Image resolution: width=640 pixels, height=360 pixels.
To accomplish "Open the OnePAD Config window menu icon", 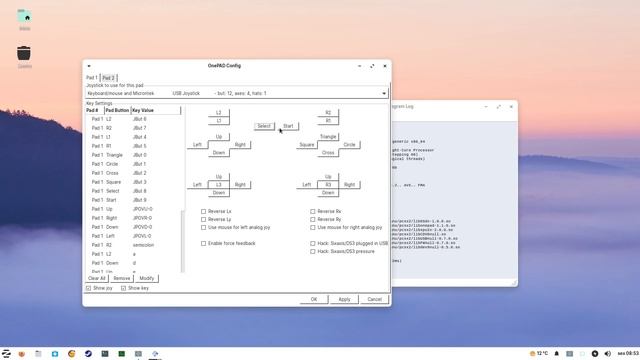I will [89, 66].
